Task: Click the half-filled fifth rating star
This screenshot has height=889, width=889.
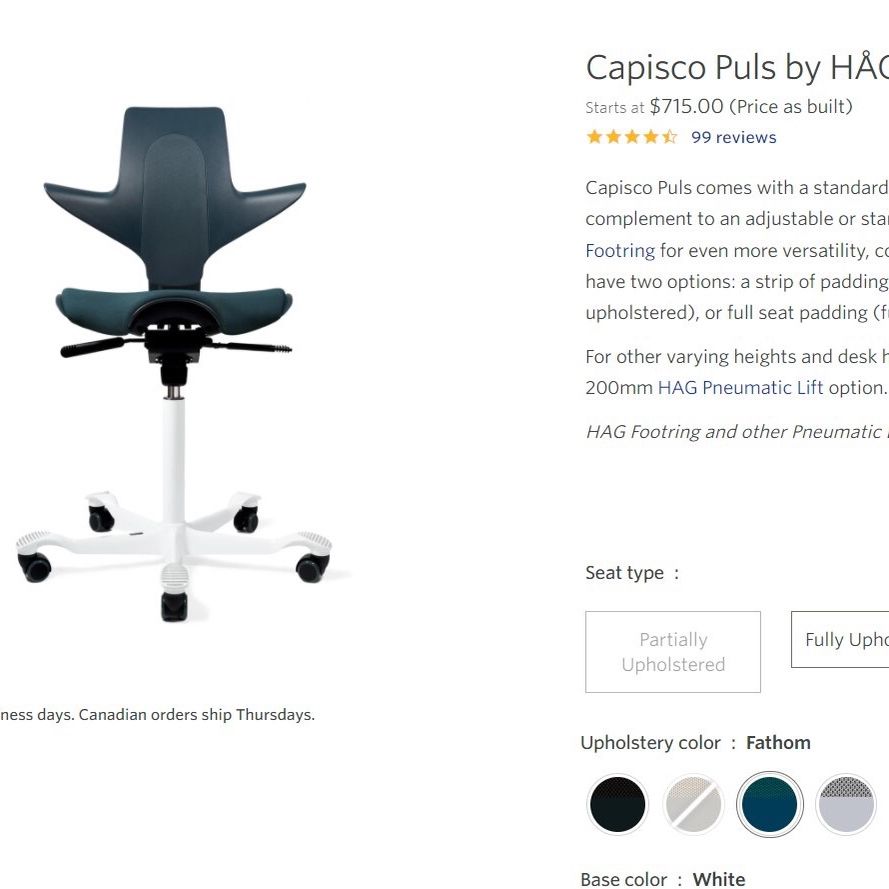Action: point(670,137)
